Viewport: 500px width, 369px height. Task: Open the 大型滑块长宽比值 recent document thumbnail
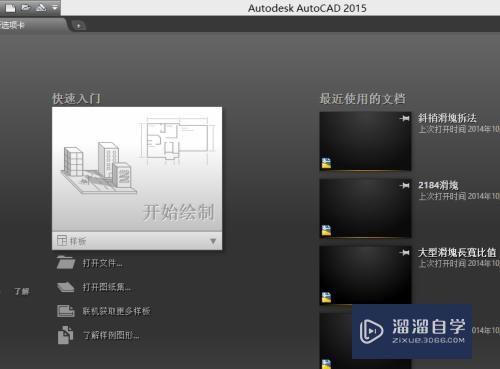pyautogui.click(x=365, y=275)
